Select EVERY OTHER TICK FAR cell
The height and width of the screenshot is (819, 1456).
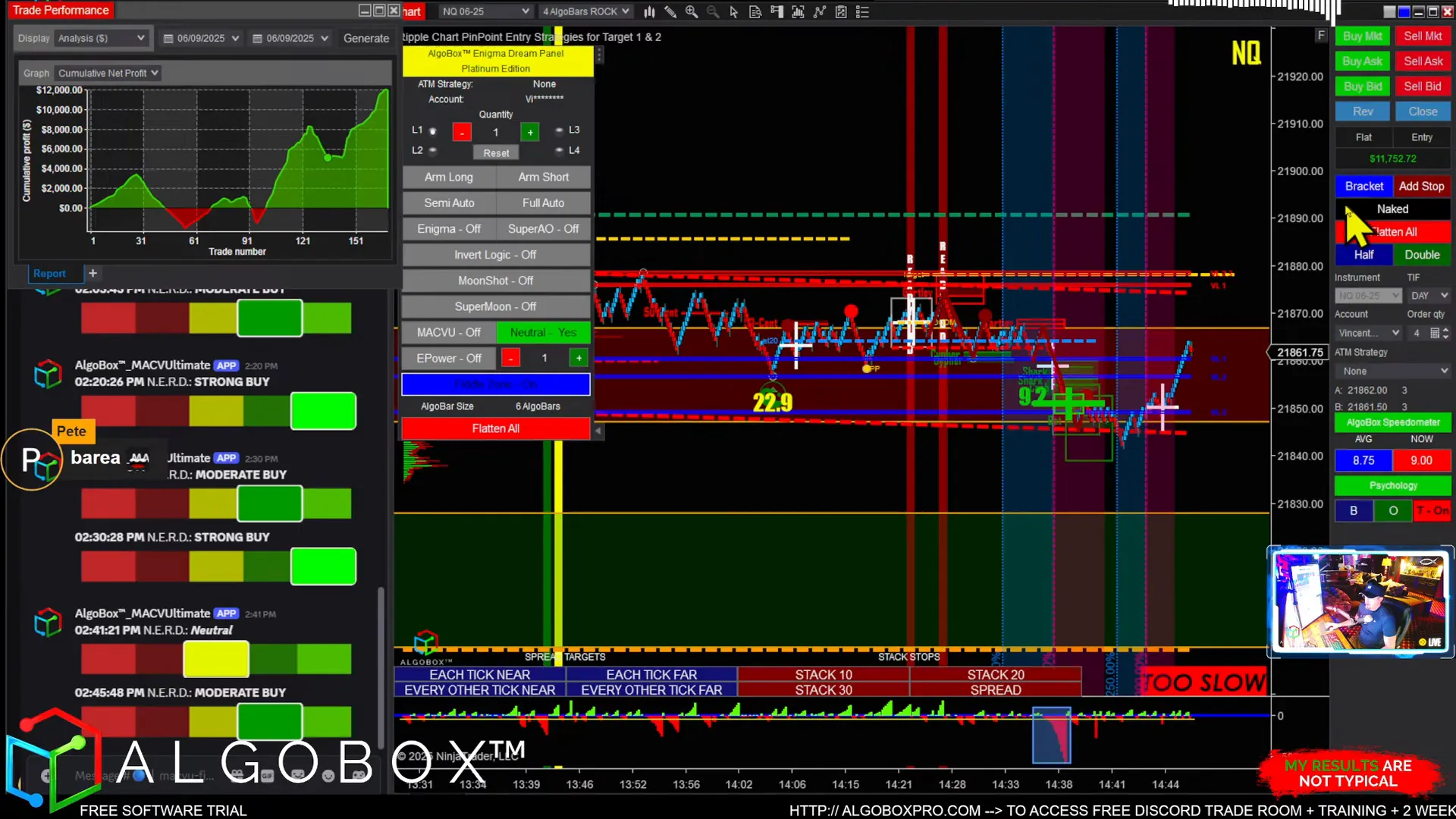point(651,690)
